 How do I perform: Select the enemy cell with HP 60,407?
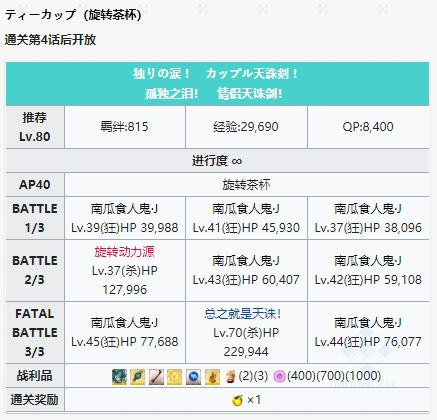(246, 270)
